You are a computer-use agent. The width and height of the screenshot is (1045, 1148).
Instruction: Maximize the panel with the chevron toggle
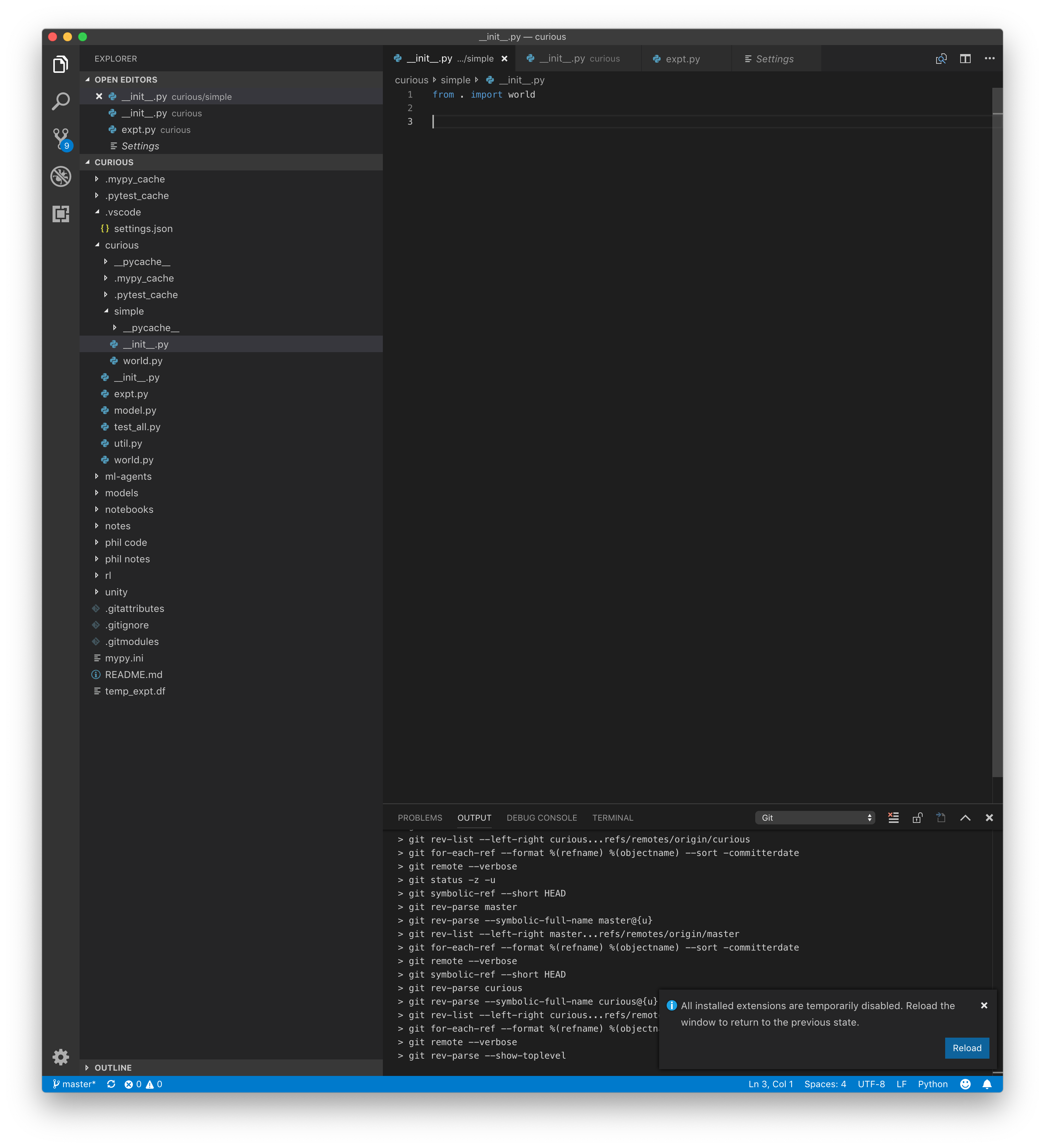[x=965, y=817]
